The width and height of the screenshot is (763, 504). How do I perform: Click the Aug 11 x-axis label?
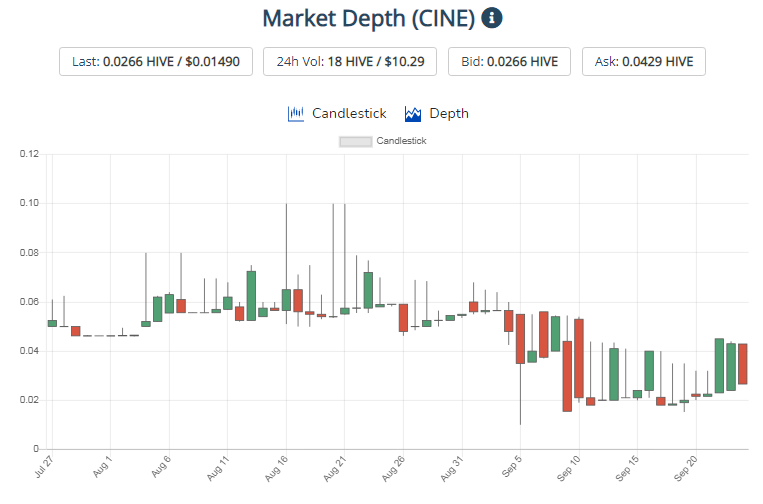pos(218,468)
